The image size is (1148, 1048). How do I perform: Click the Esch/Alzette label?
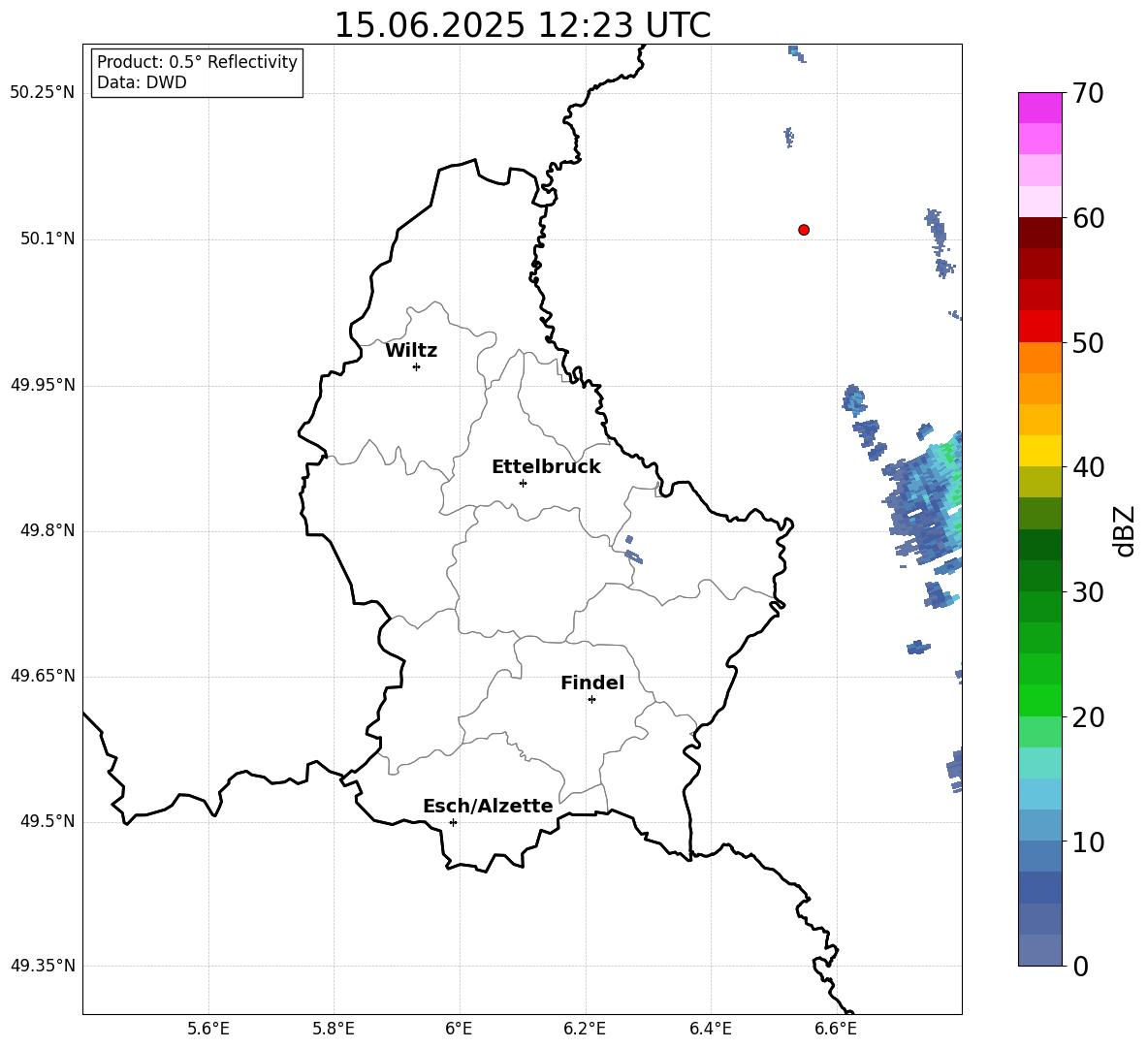(488, 806)
